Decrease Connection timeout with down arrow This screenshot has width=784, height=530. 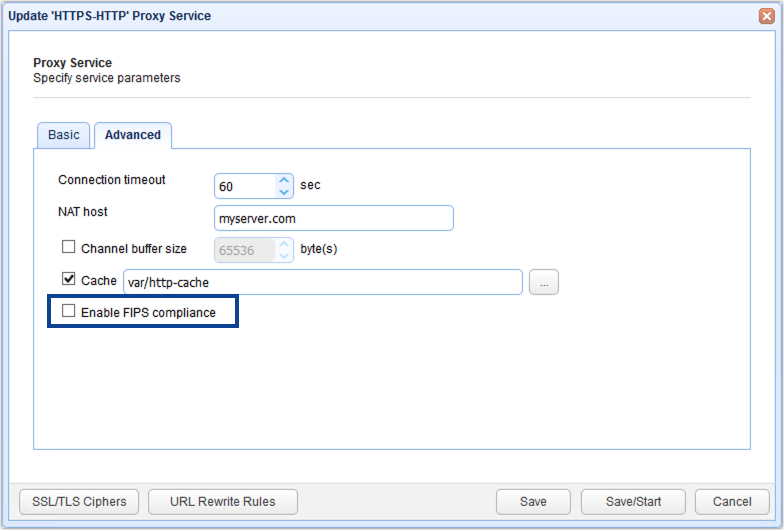coord(284,192)
